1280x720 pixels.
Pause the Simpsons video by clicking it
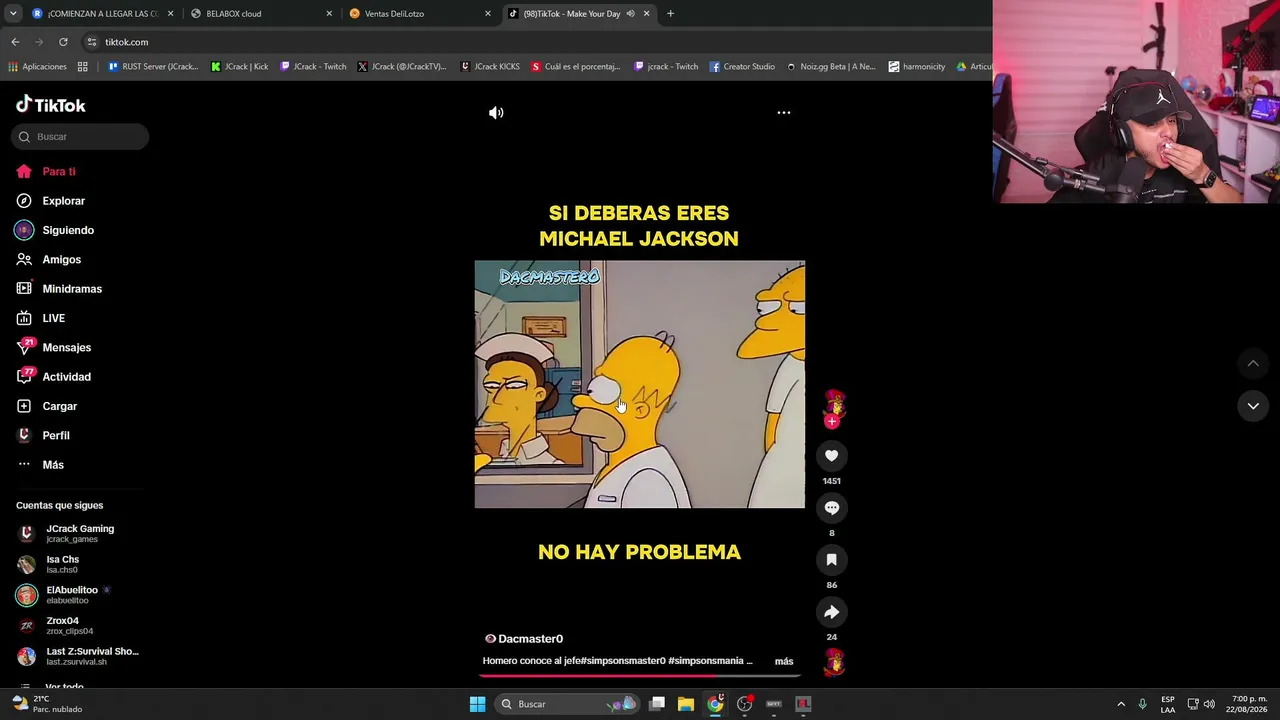(x=640, y=385)
